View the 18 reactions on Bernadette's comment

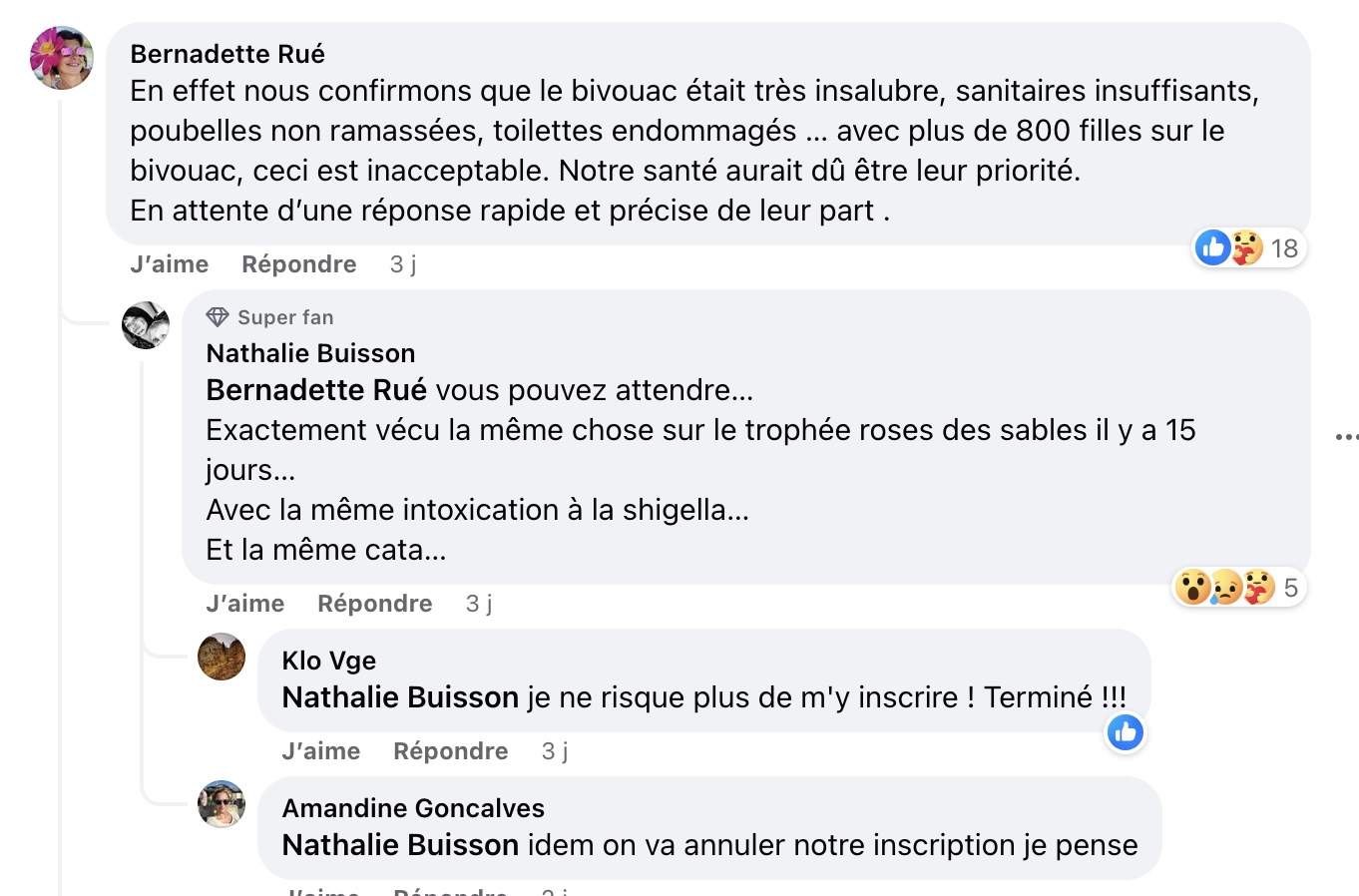(x=1250, y=247)
